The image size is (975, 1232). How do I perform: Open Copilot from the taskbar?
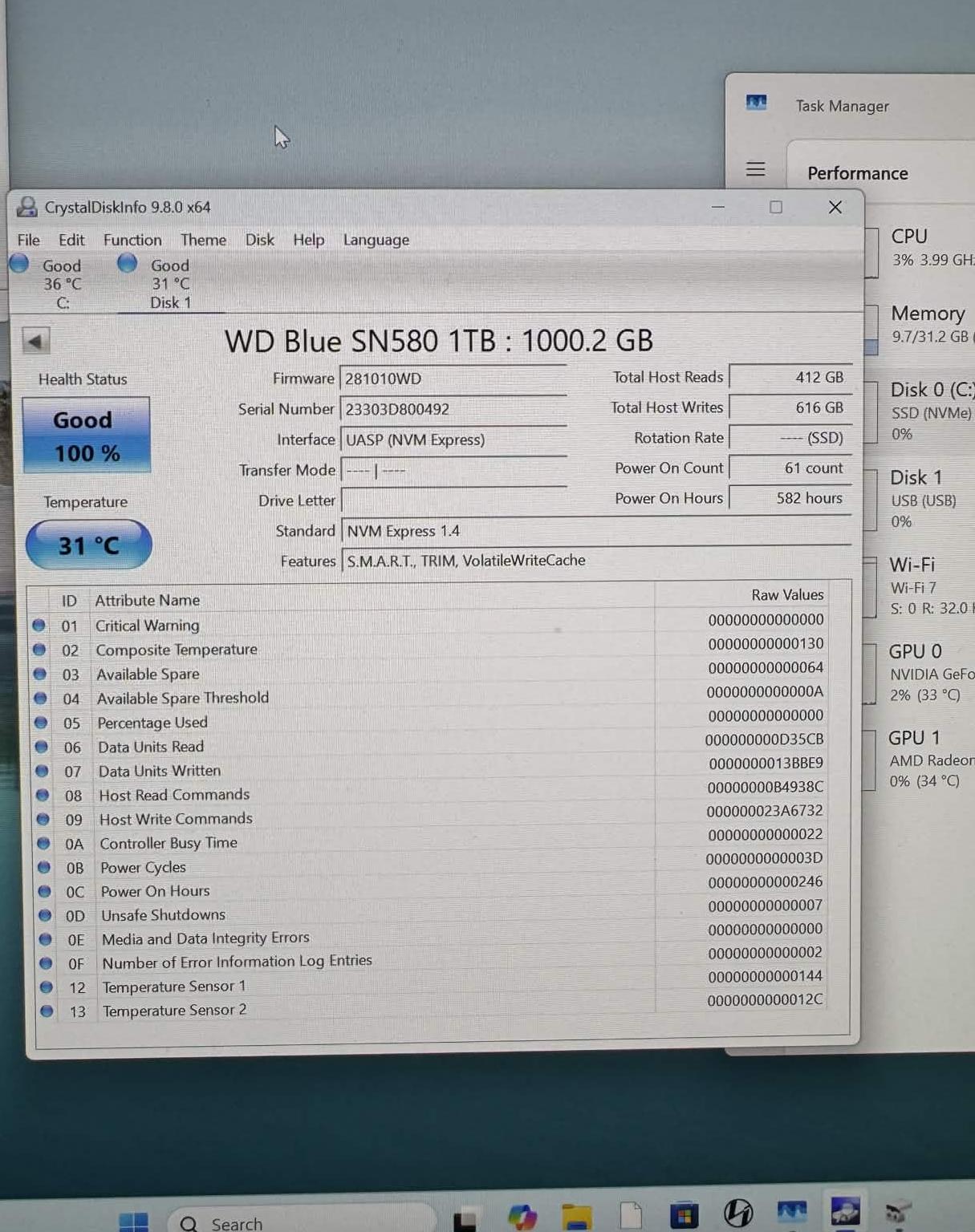[x=522, y=1217]
